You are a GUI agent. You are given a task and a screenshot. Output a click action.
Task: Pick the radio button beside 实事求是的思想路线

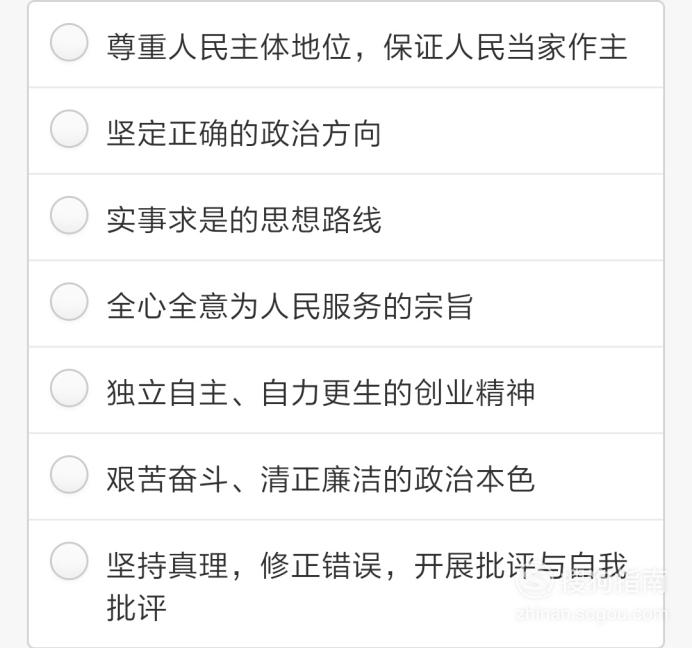(69, 215)
